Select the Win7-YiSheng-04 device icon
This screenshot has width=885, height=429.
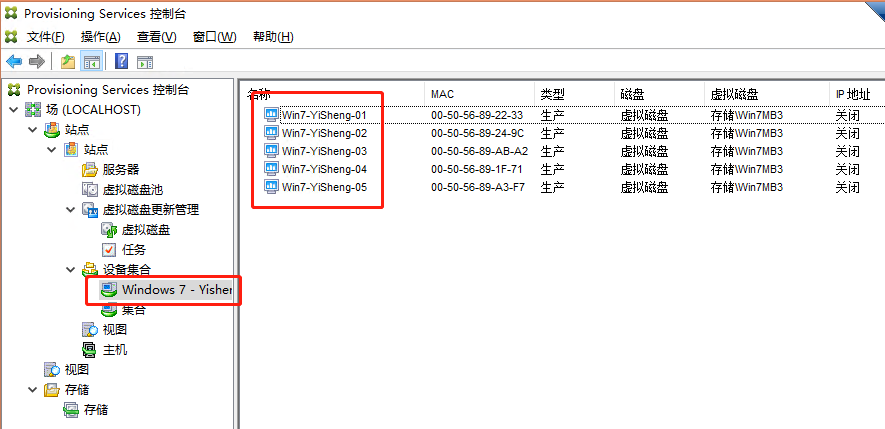(x=271, y=169)
